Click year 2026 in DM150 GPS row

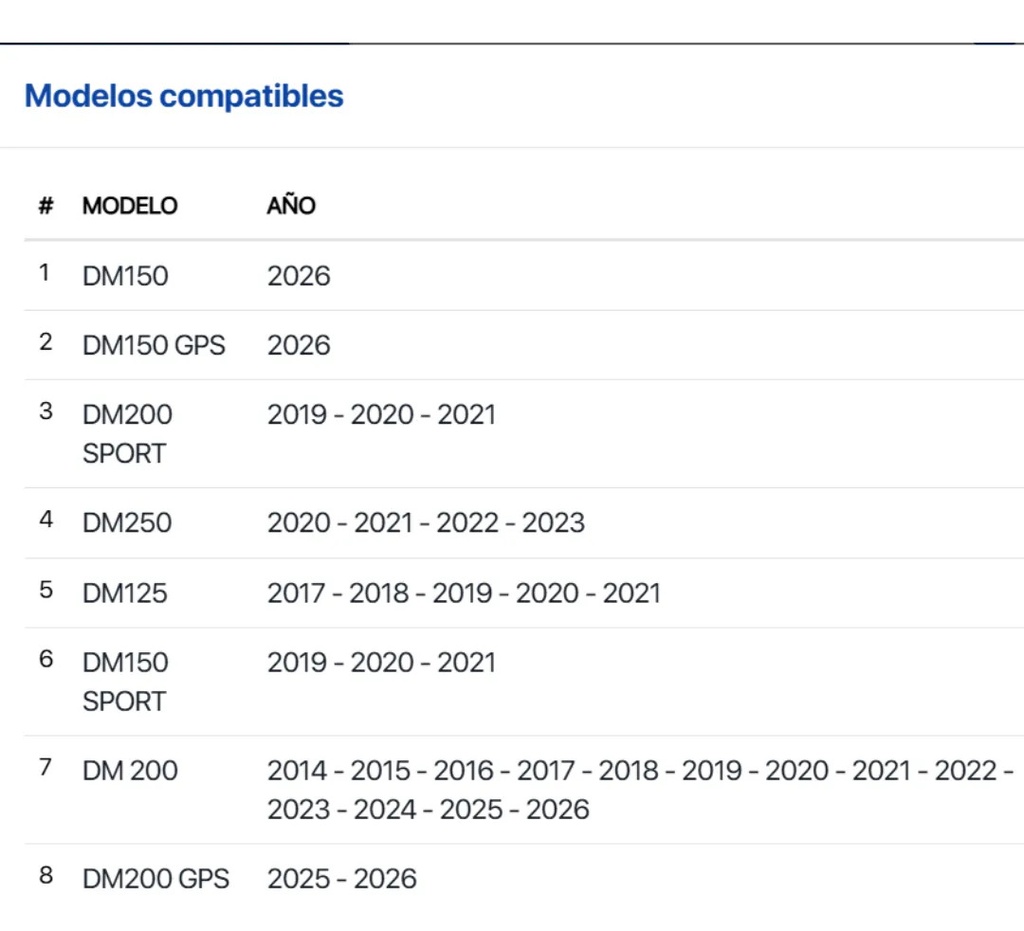tap(299, 345)
